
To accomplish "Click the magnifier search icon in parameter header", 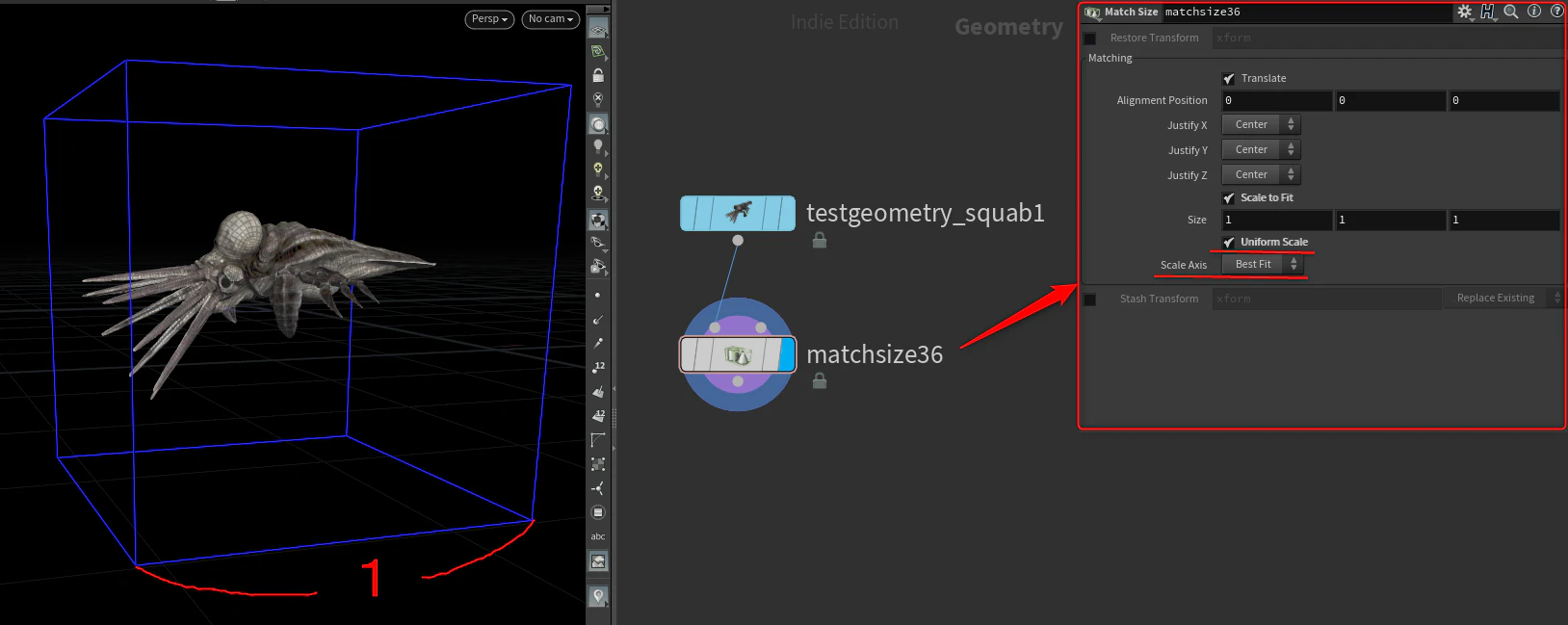I will click(1511, 12).
